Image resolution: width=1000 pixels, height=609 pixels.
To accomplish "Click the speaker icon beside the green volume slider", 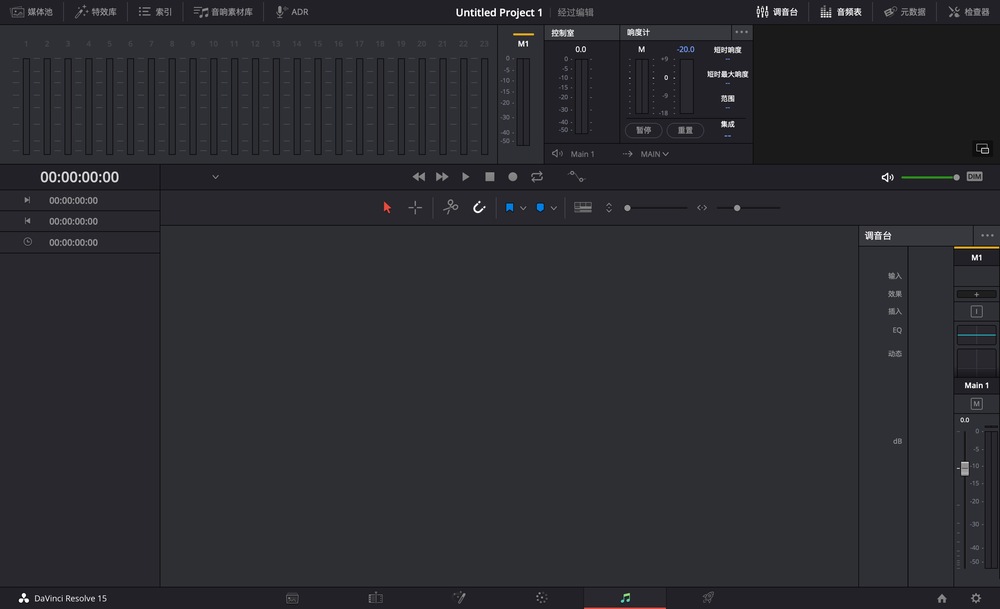I will pos(887,177).
